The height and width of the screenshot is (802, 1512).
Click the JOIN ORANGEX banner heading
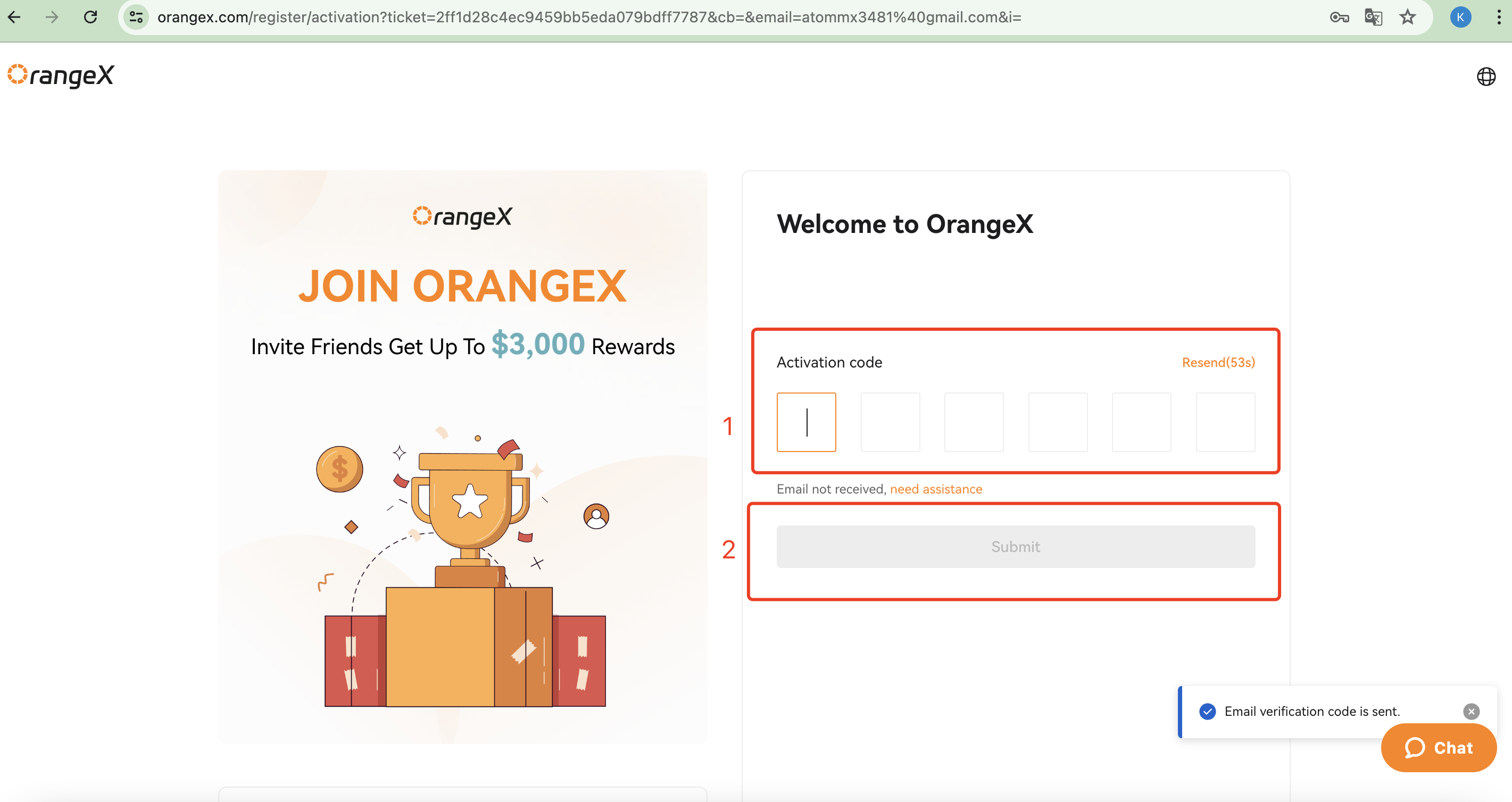[462, 286]
